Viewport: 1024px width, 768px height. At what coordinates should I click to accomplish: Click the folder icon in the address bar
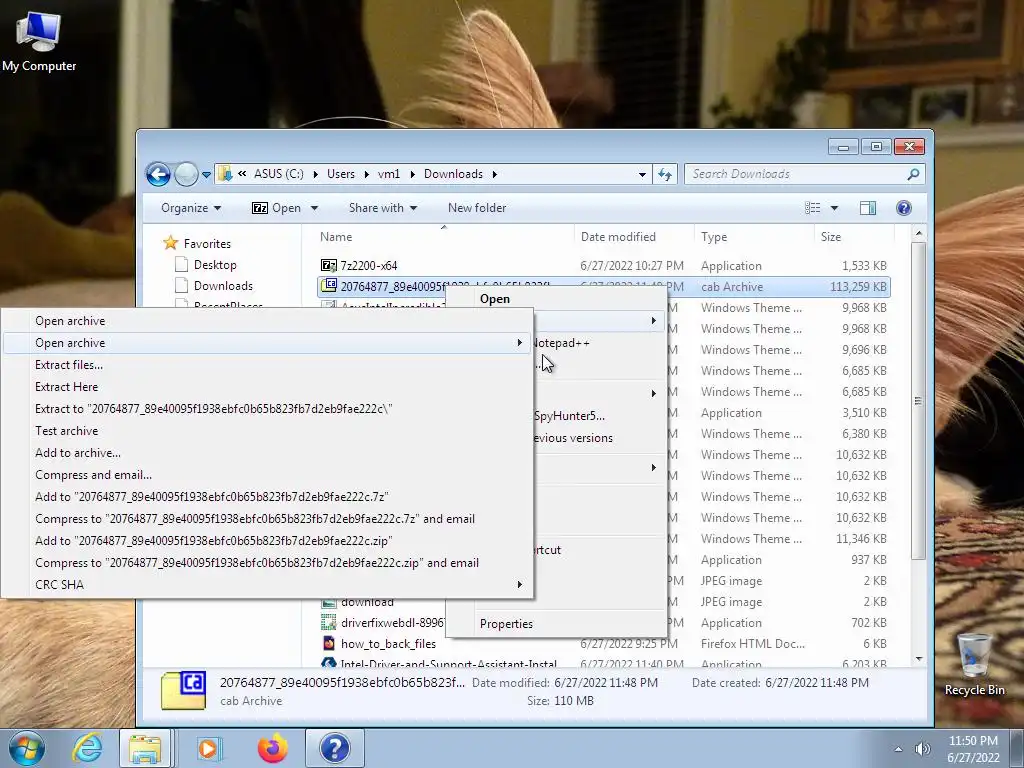click(225, 174)
